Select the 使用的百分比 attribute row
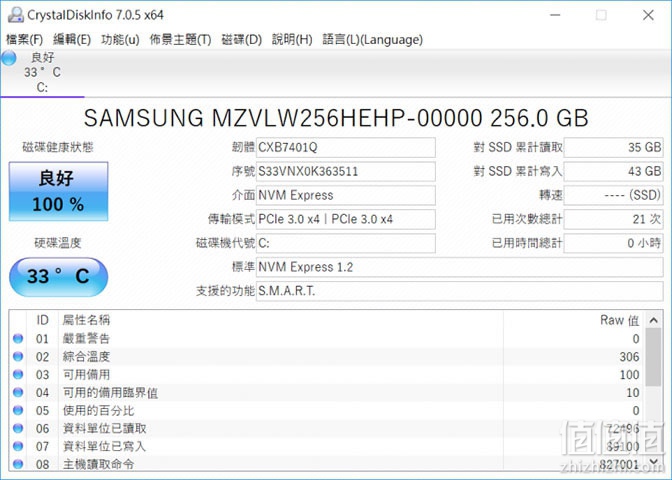672x480 pixels. pos(327,411)
